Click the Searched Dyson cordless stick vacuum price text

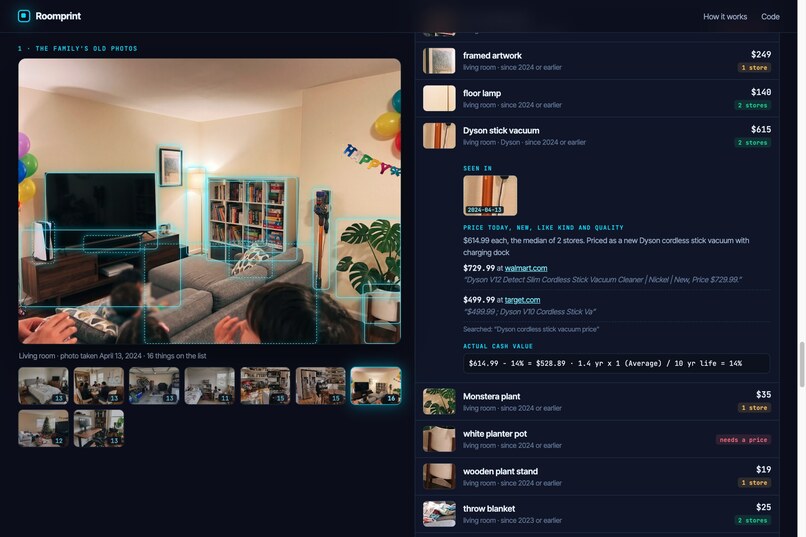[x=531, y=329]
